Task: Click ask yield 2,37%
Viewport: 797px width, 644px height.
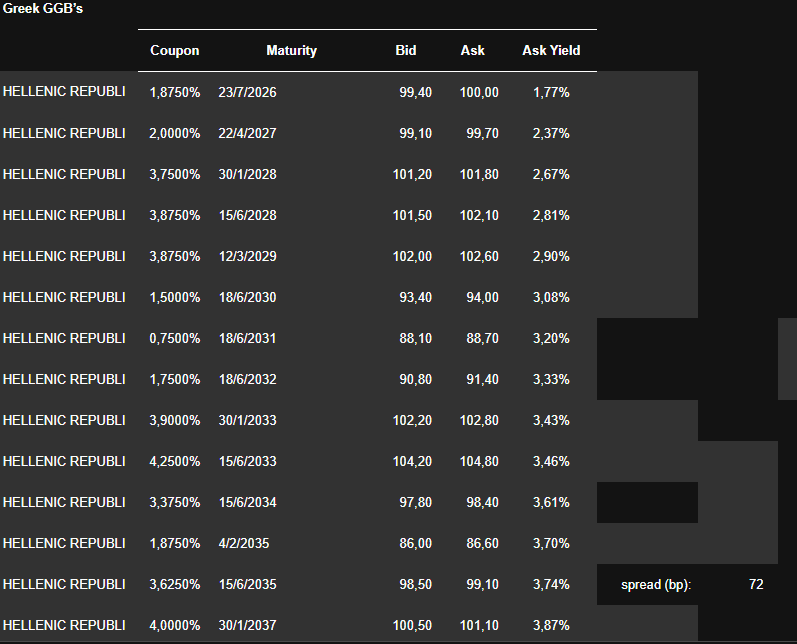Action: click(551, 133)
